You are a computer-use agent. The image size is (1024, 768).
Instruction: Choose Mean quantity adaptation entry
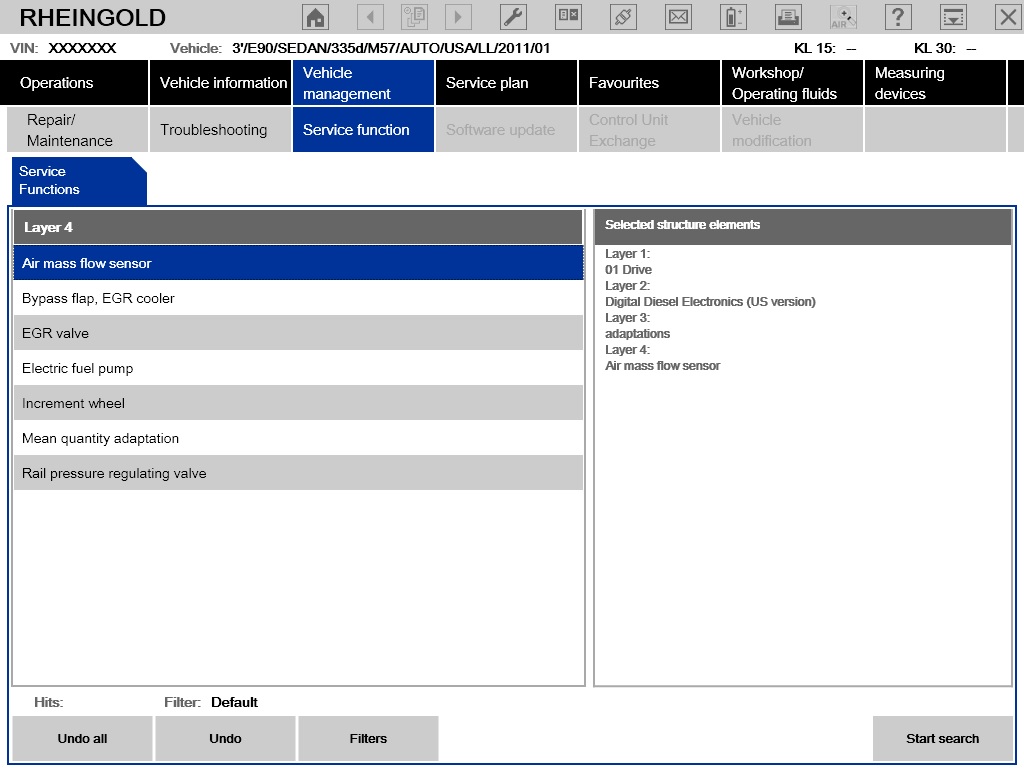pyautogui.click(x=298, y=438)
